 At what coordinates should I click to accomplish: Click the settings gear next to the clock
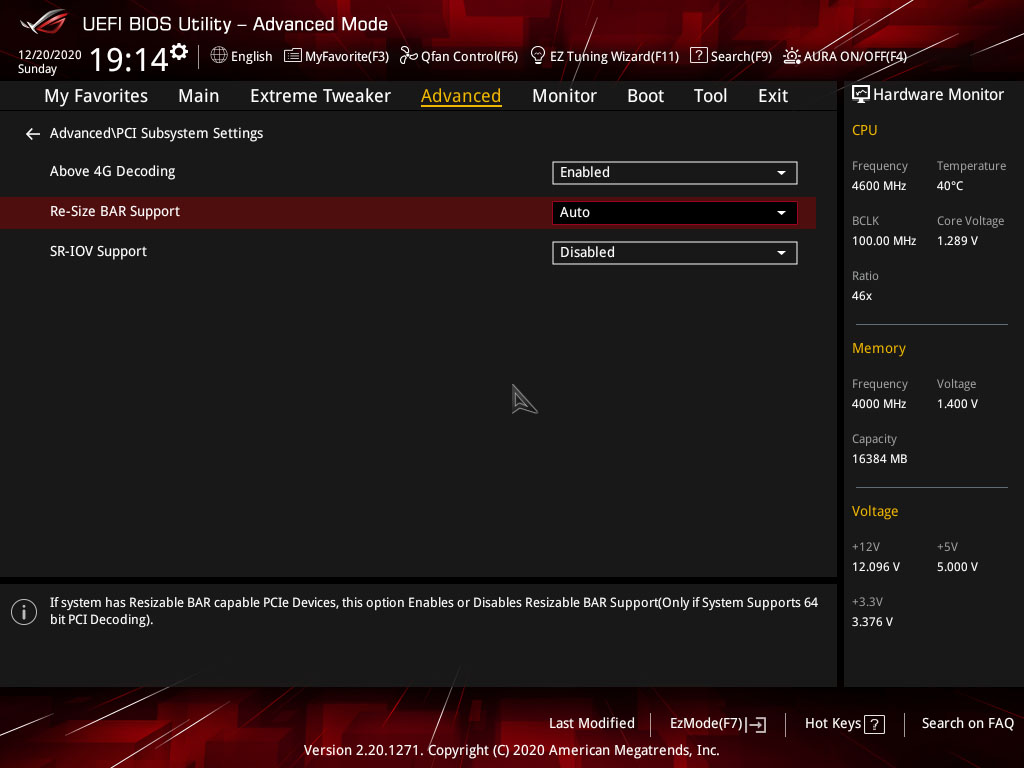tap(179, 52)
